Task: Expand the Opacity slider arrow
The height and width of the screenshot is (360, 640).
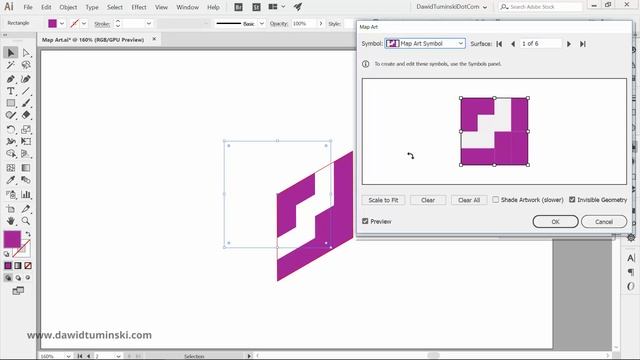Action: click(321, 24)
